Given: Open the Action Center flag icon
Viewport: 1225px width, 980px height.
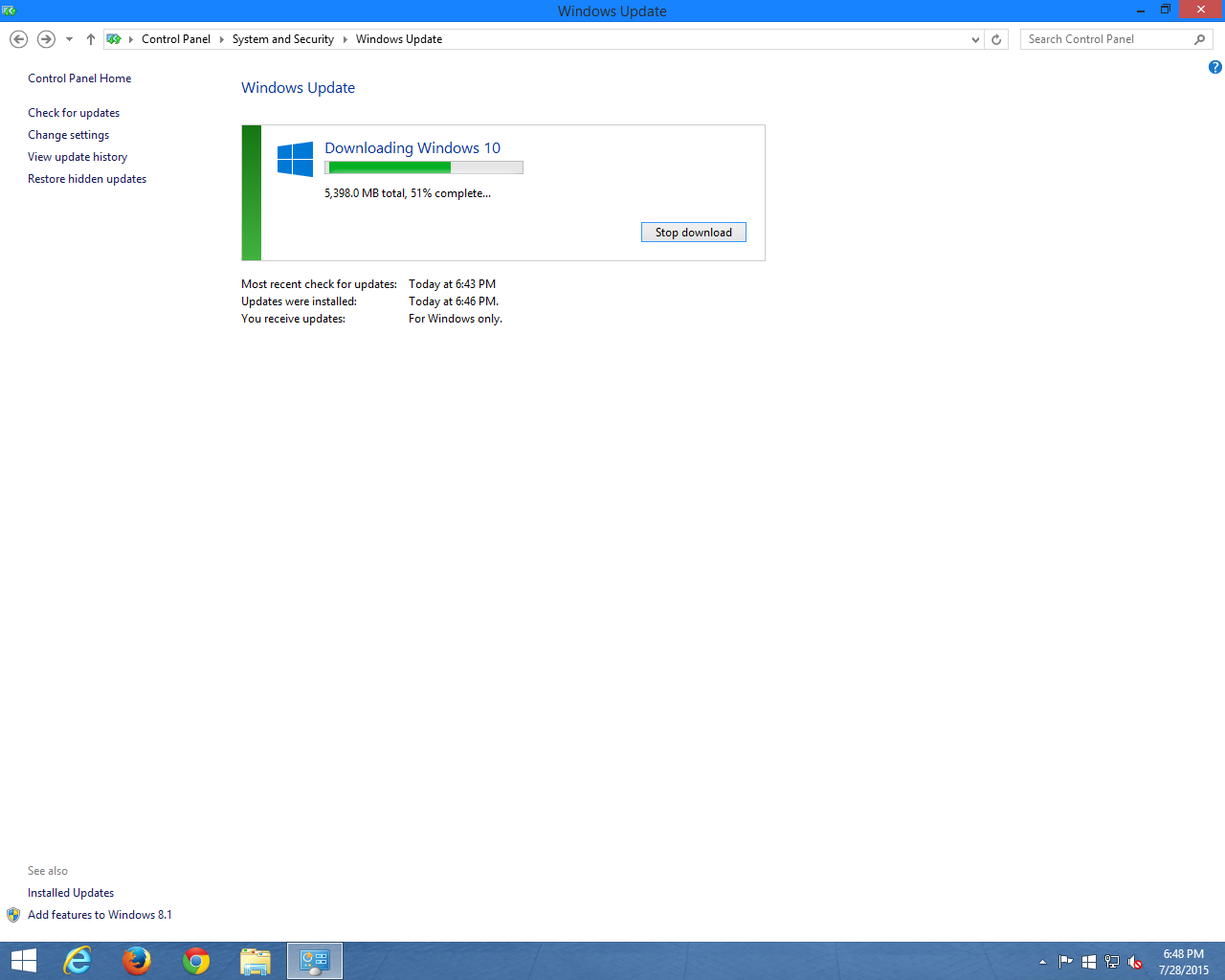Looking at the screenshot, I should point(1065,962).
